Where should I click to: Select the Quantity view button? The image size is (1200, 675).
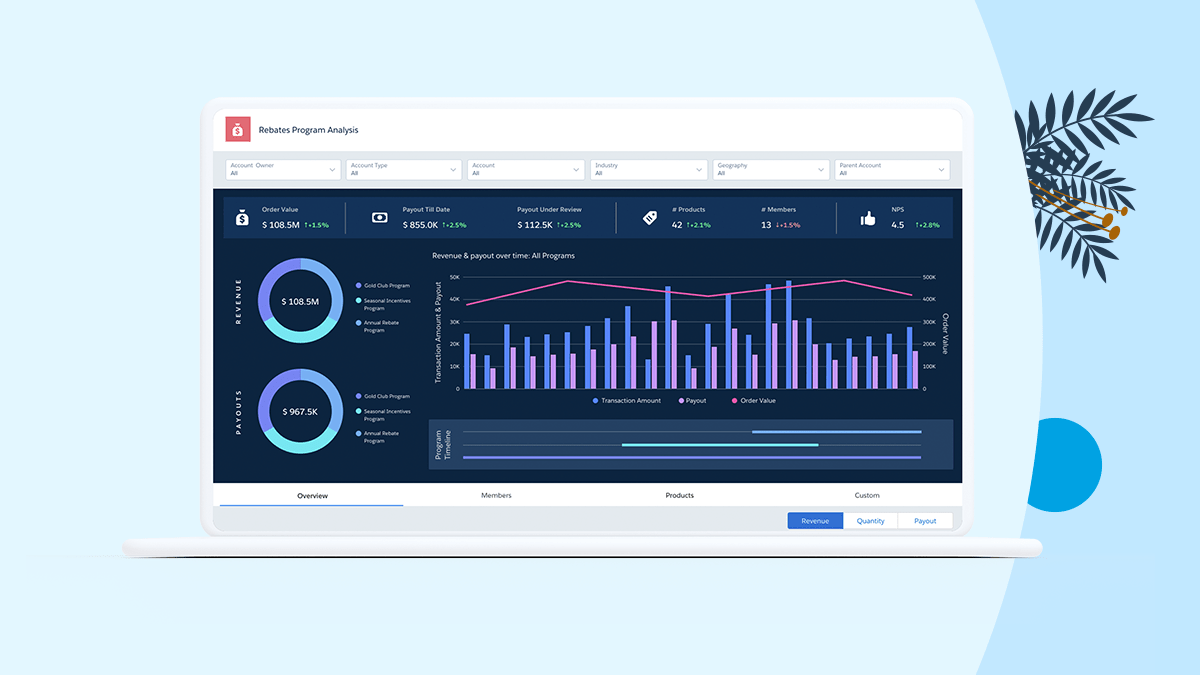click(870, 521)
